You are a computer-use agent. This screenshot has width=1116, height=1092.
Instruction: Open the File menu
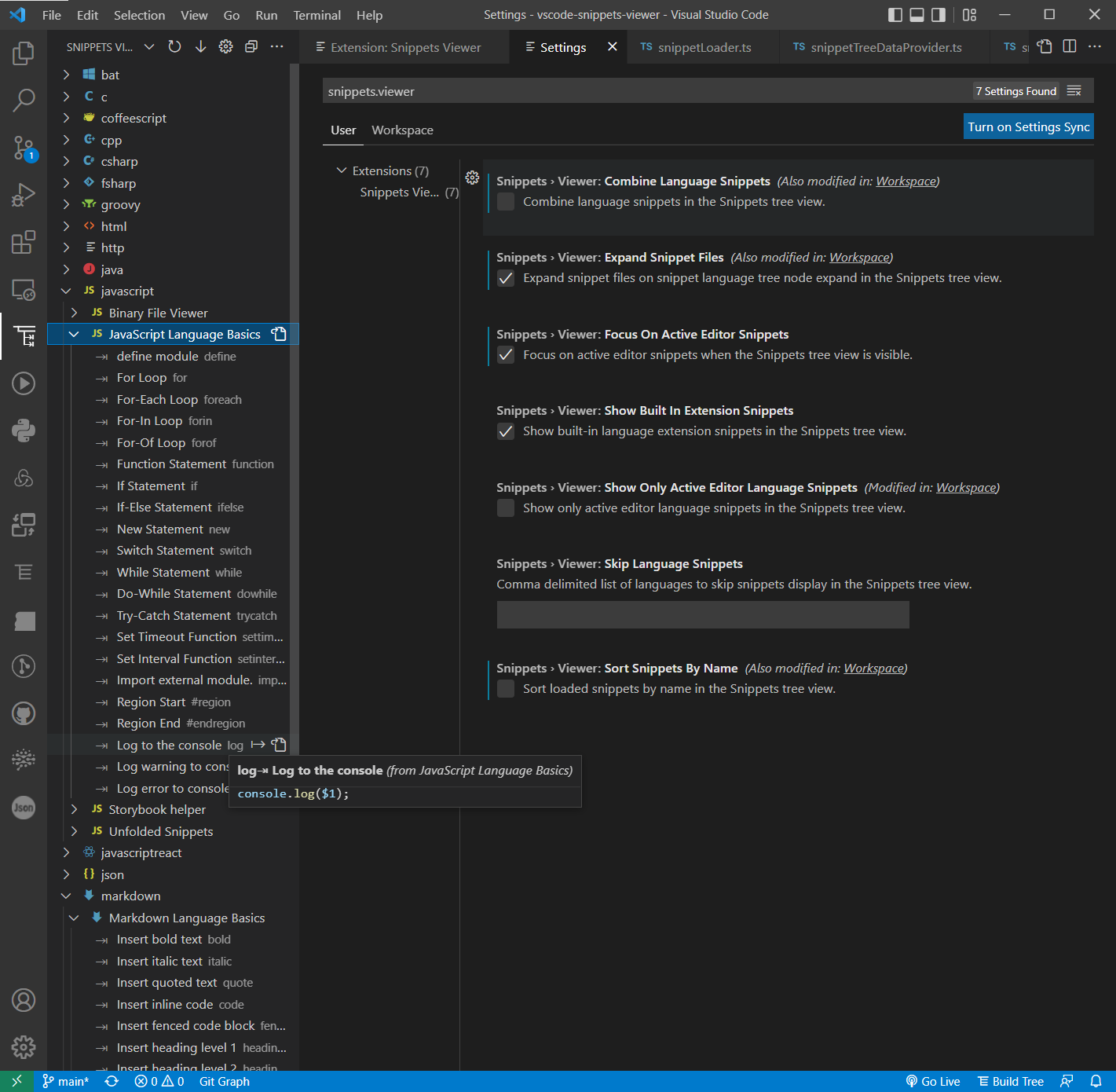(52, 15)
